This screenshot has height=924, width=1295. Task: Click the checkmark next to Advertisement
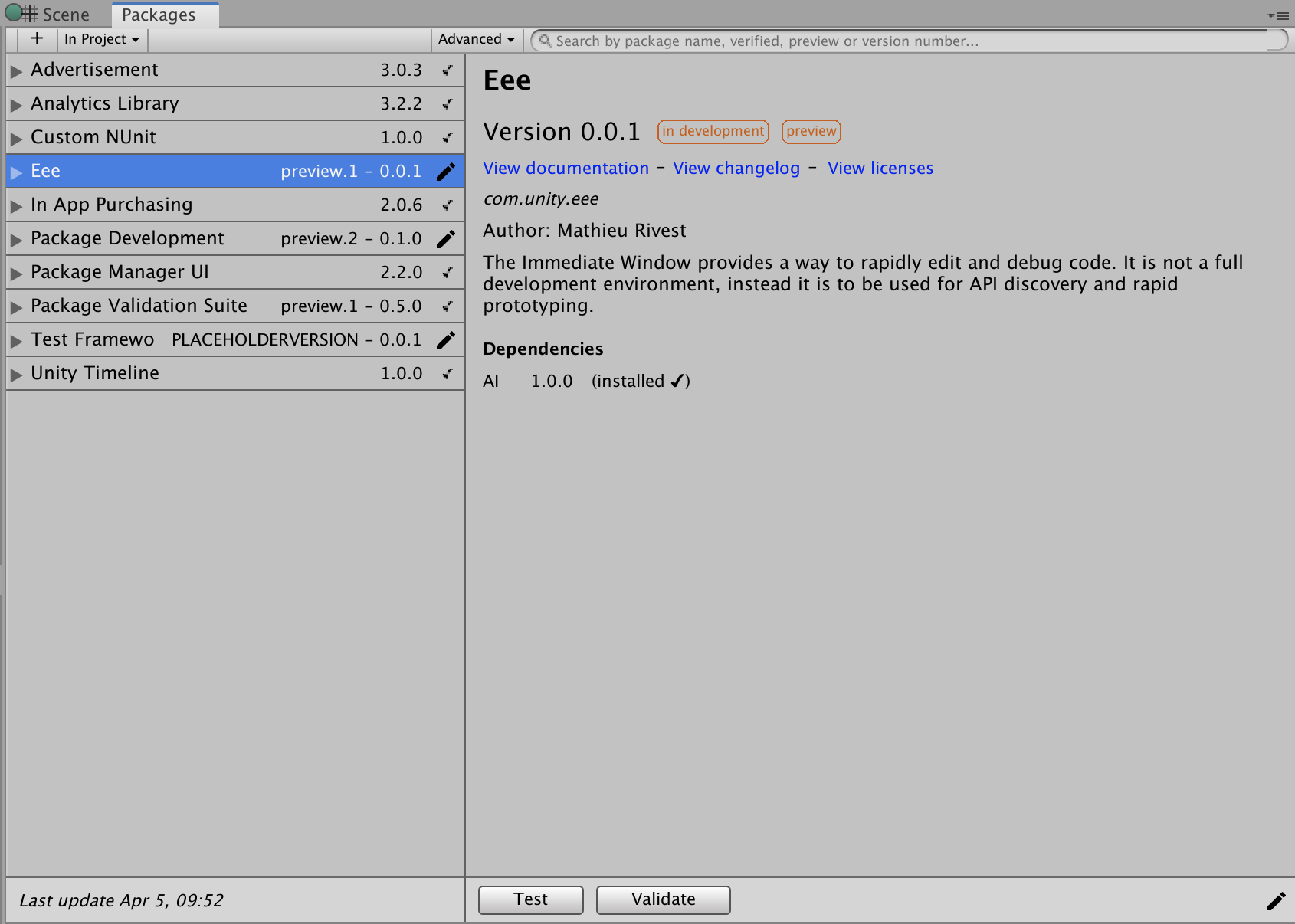[x=448, y=70]
